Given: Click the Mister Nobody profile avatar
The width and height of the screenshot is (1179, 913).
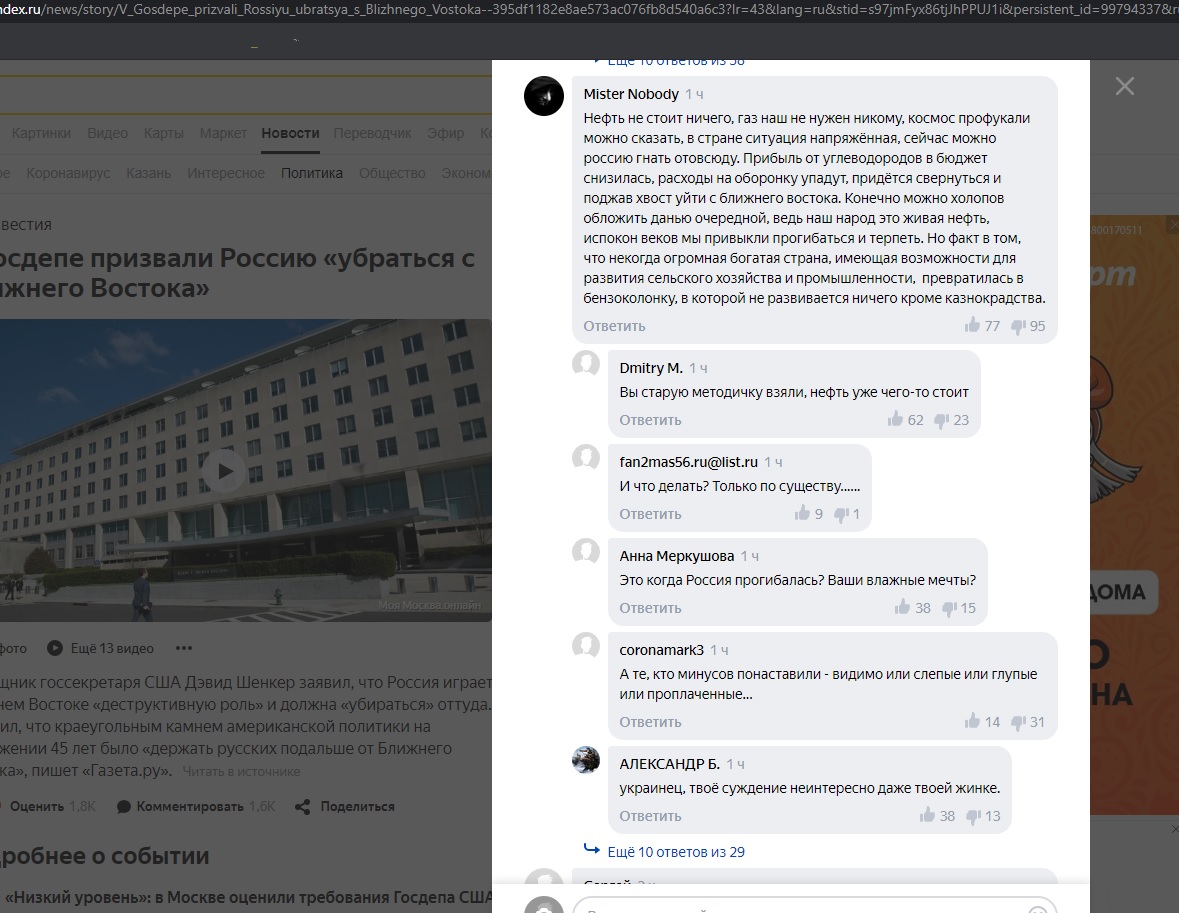Looking at the screenshot, I should 544,96.
